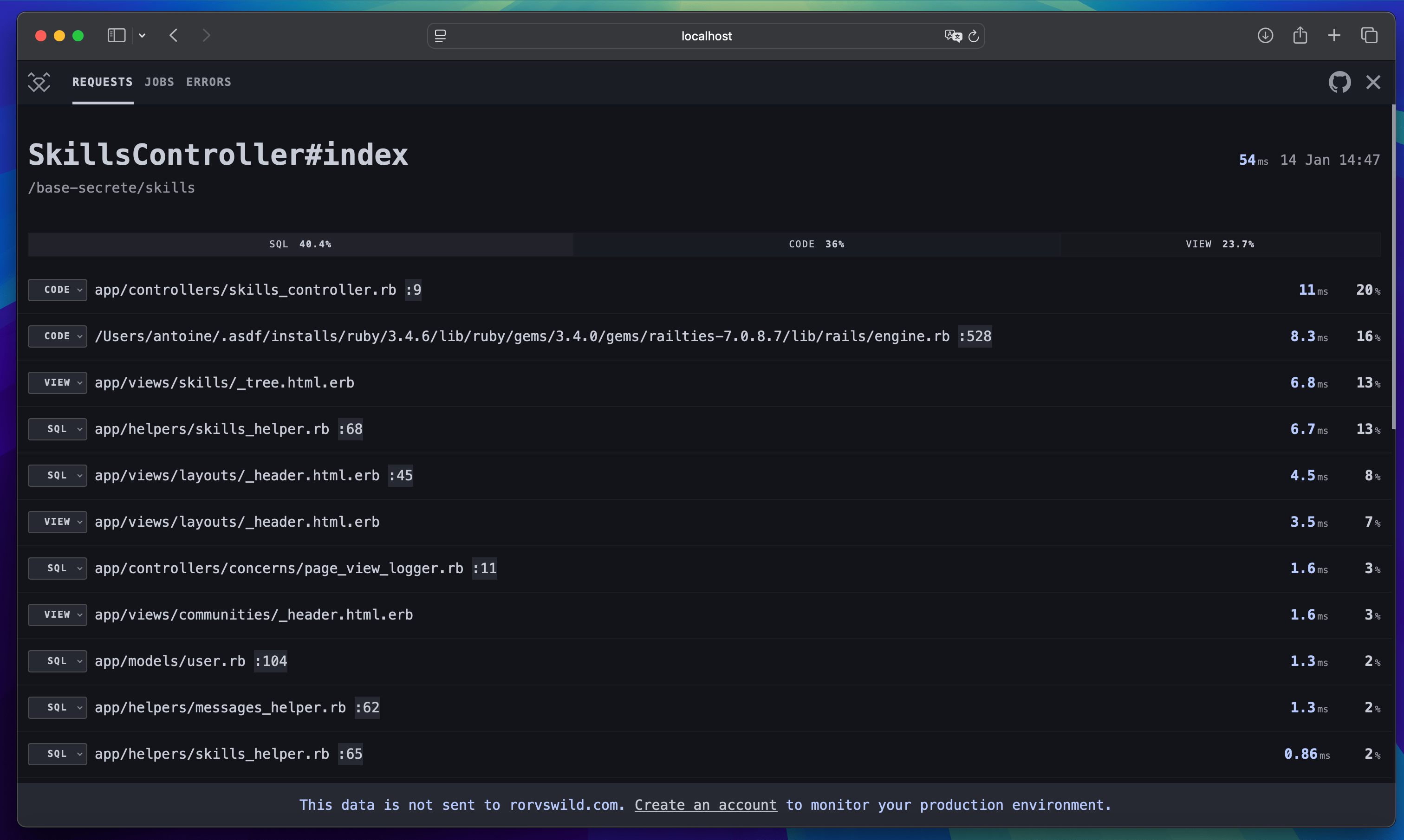Screen dimensions: 1404x840
Task: Click the /base-secrete/skills path text
Action: tap(111, 188)
